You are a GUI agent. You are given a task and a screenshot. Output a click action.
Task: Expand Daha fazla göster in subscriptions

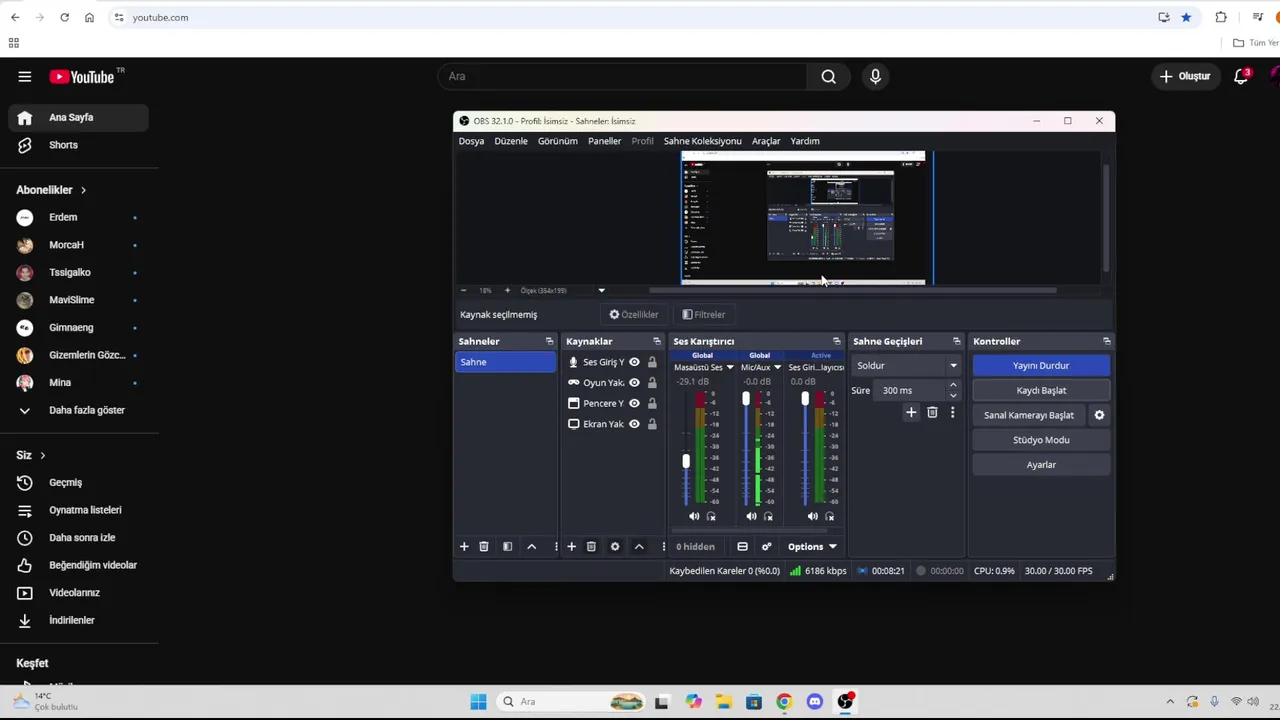coord(78,410)
